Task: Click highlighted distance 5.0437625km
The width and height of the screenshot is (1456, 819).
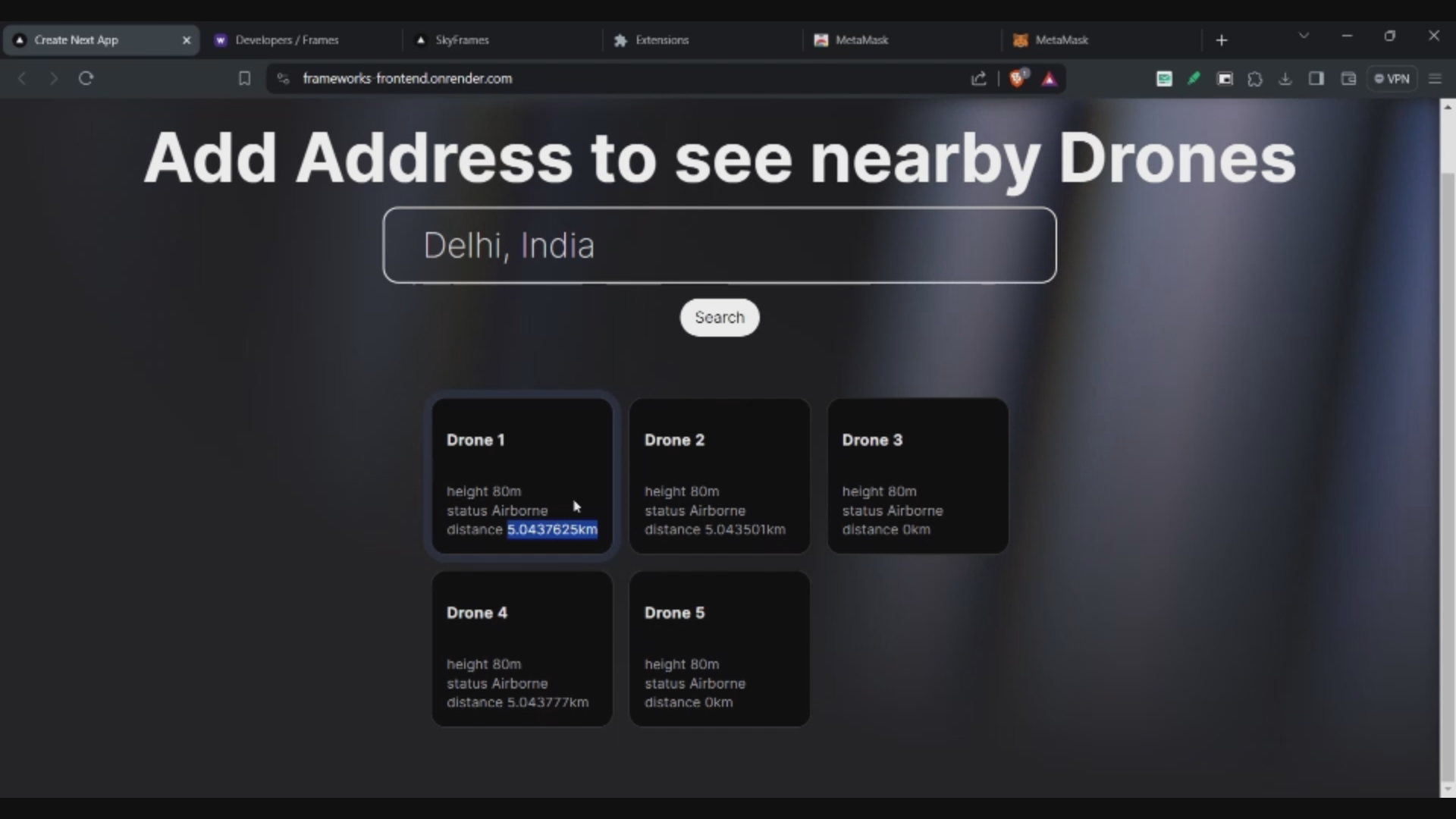Action: [552, 529]
